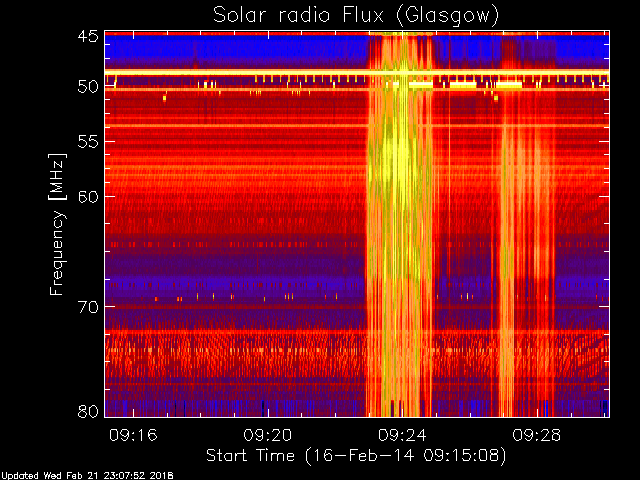Click the '70' frequency tick label

pos(88,307)
